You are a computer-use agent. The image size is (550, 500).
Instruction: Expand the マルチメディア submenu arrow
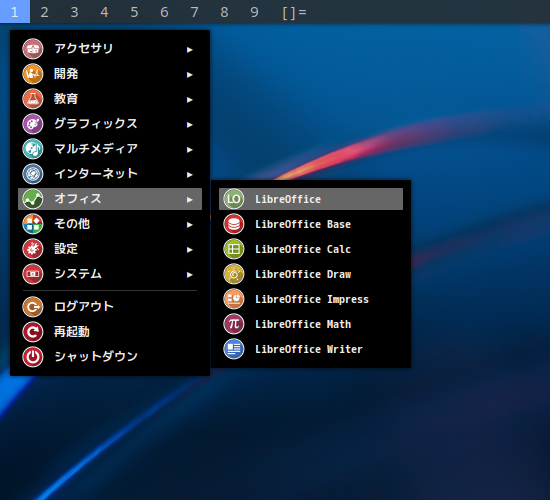(x=189, y=150)
